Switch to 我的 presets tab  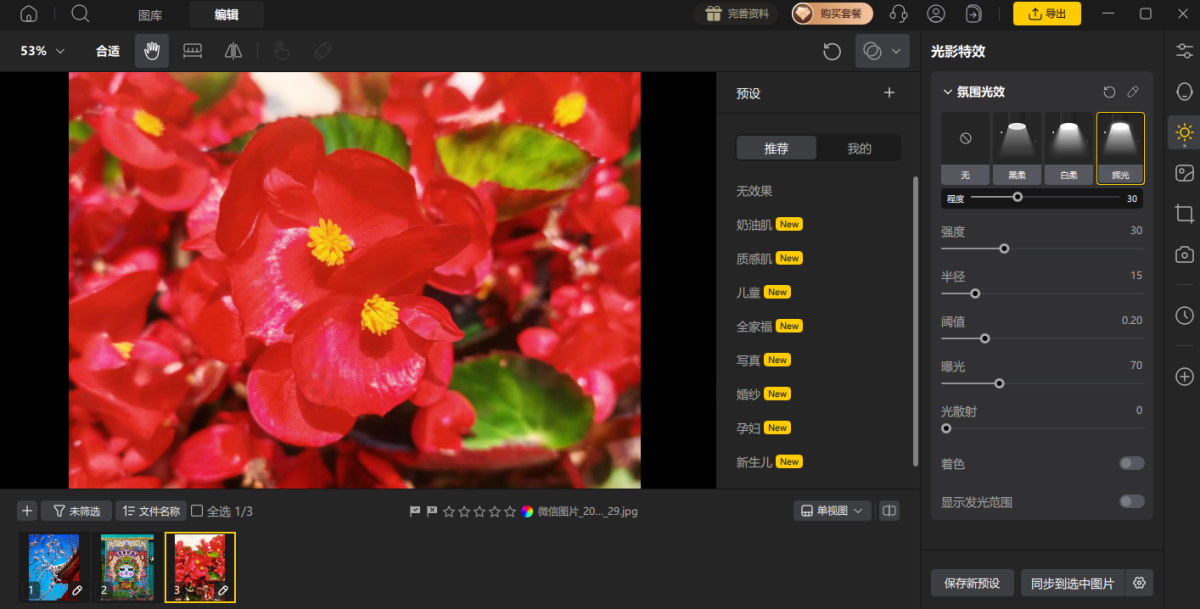tap(859, 148)
